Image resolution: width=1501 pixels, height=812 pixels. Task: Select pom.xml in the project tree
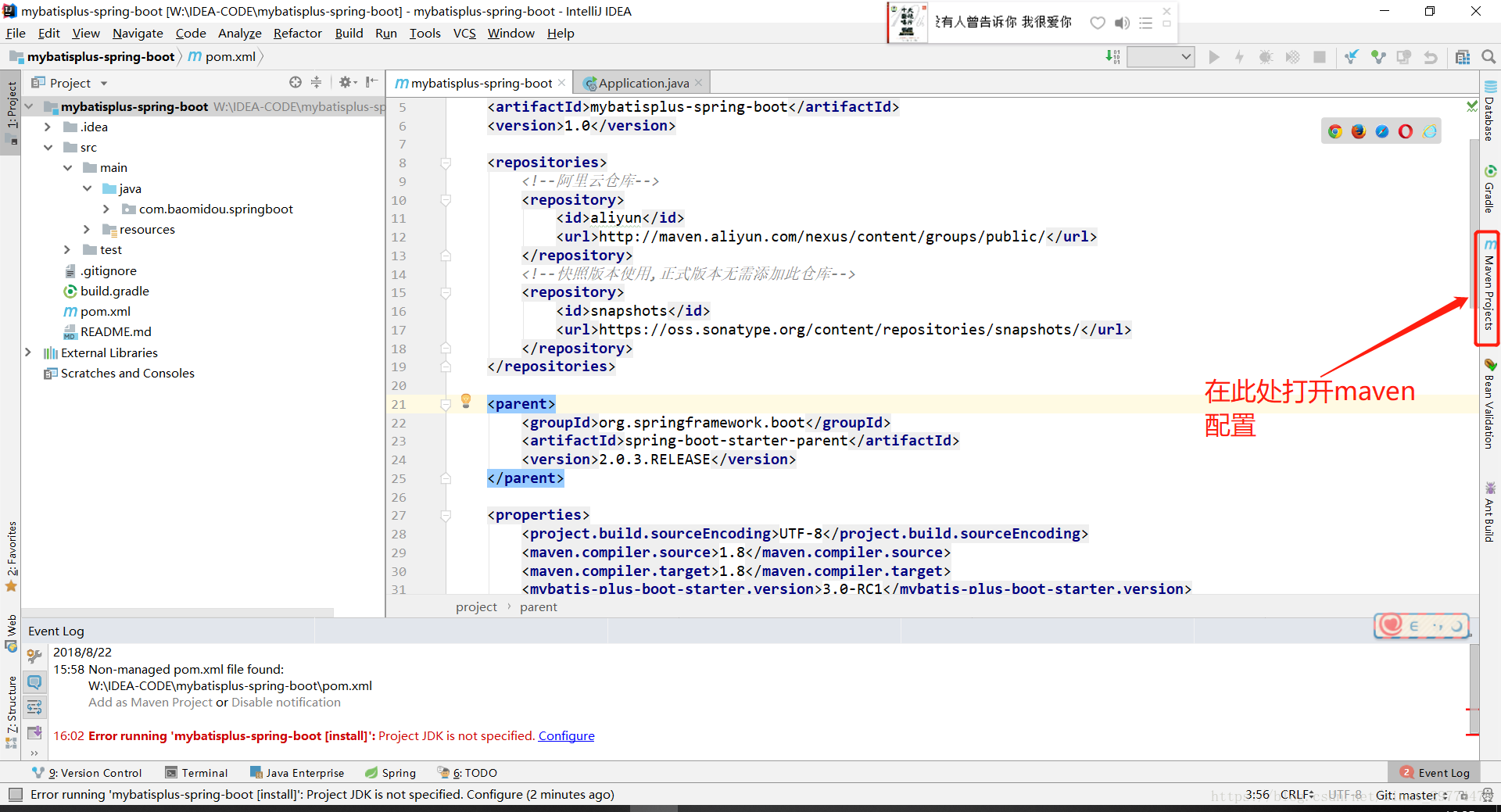97,311
